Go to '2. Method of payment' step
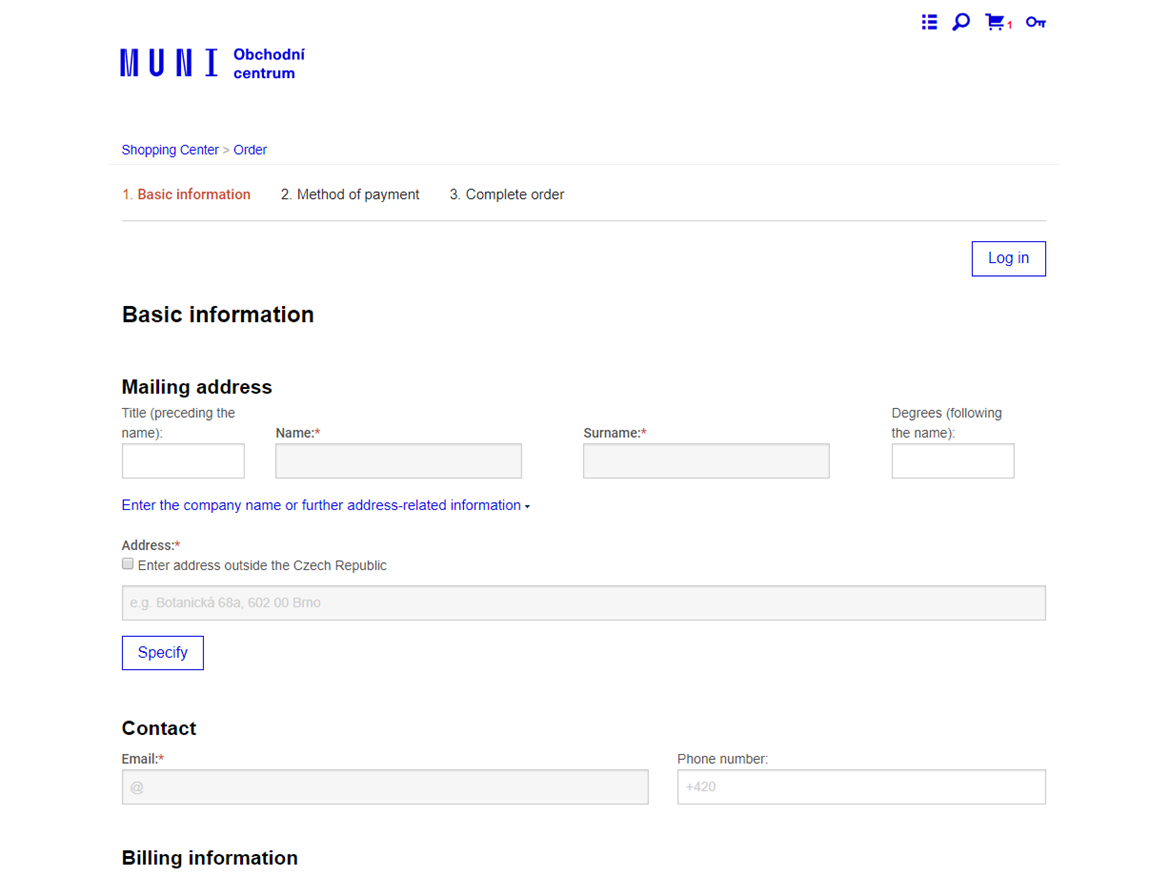Image resolution: width=1170 pixels, height=877 pixels. tap(350, 194)
